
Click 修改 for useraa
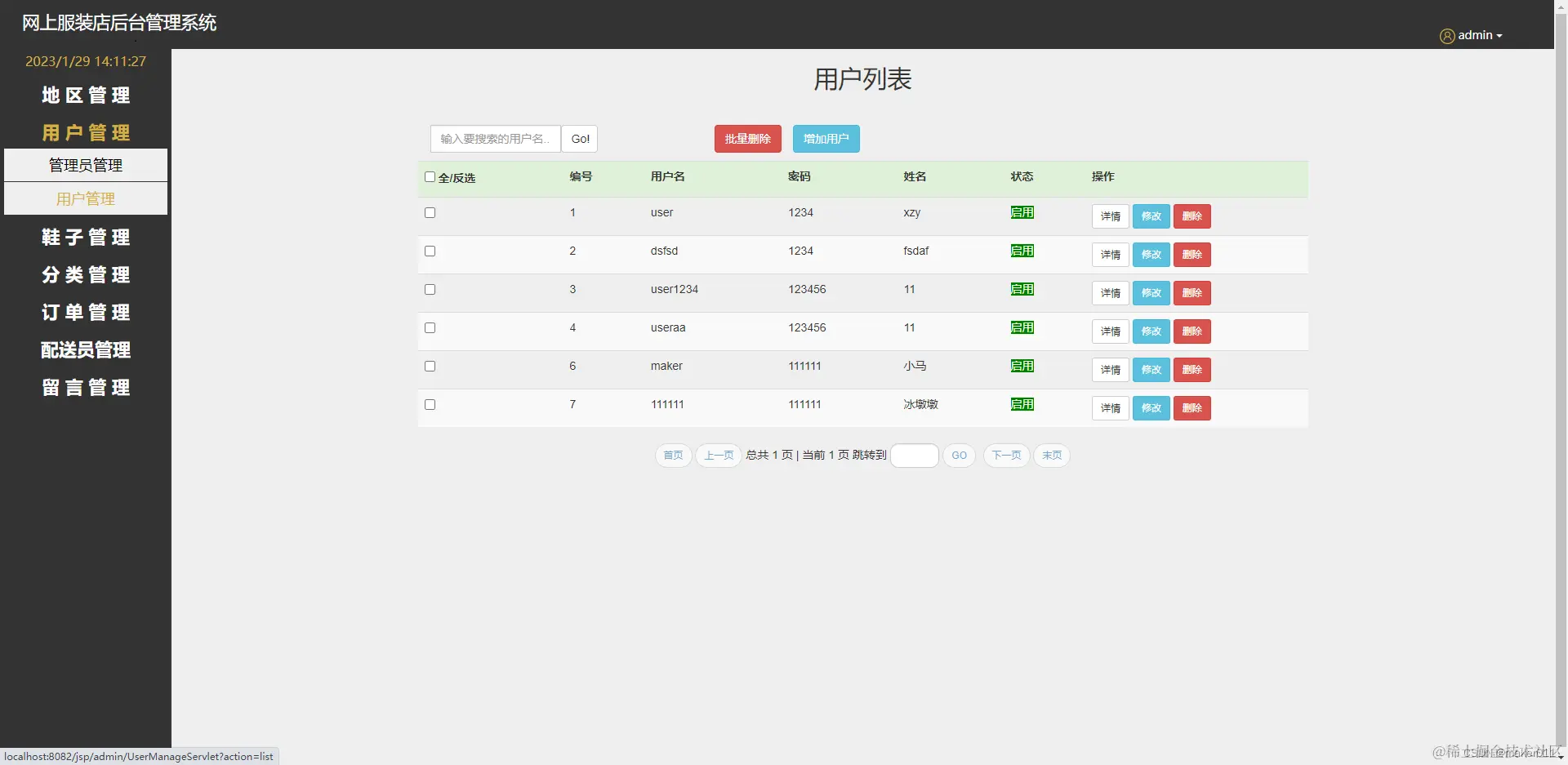(x=1151, y=331)
